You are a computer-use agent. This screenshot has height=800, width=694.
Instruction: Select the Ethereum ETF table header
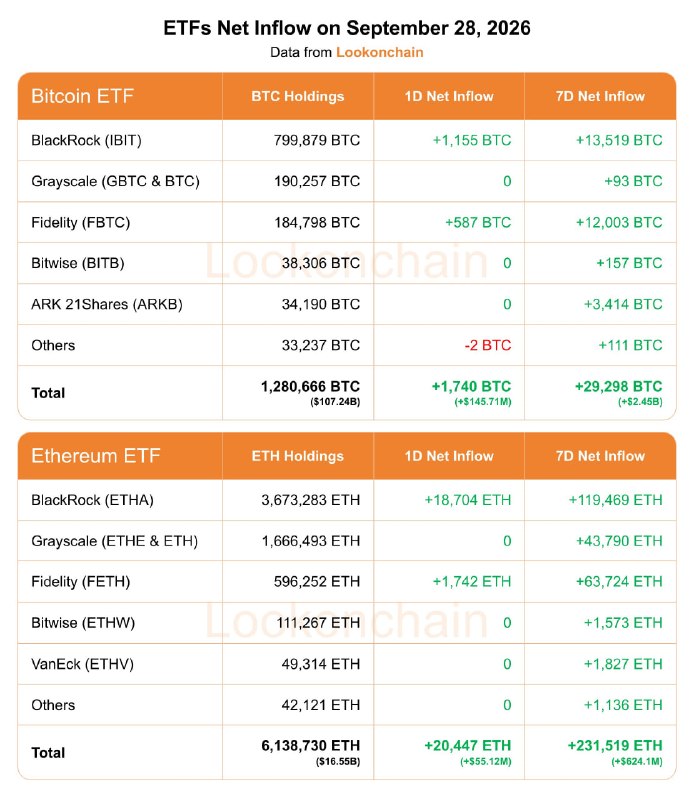[95, 456]
